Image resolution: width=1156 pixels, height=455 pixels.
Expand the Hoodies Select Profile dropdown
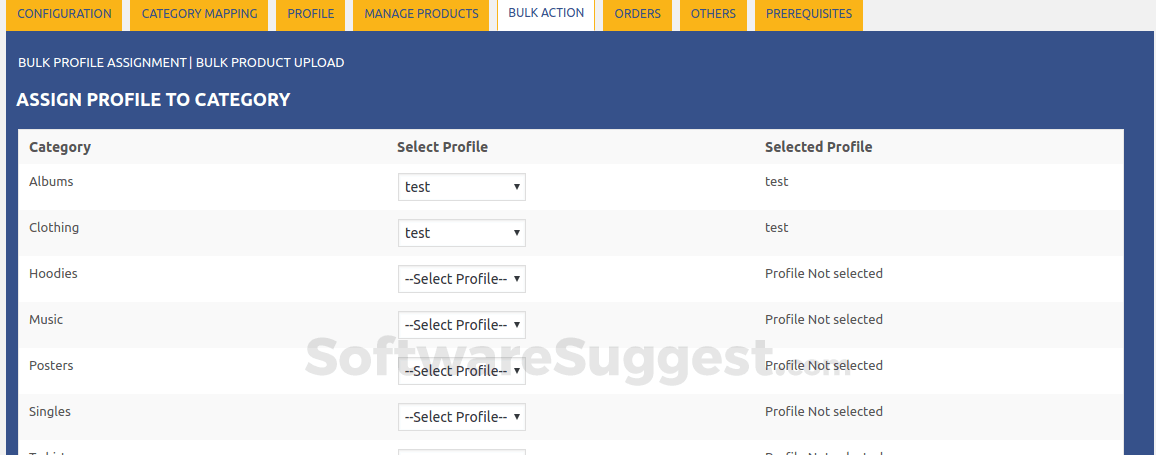pos(462,279)
